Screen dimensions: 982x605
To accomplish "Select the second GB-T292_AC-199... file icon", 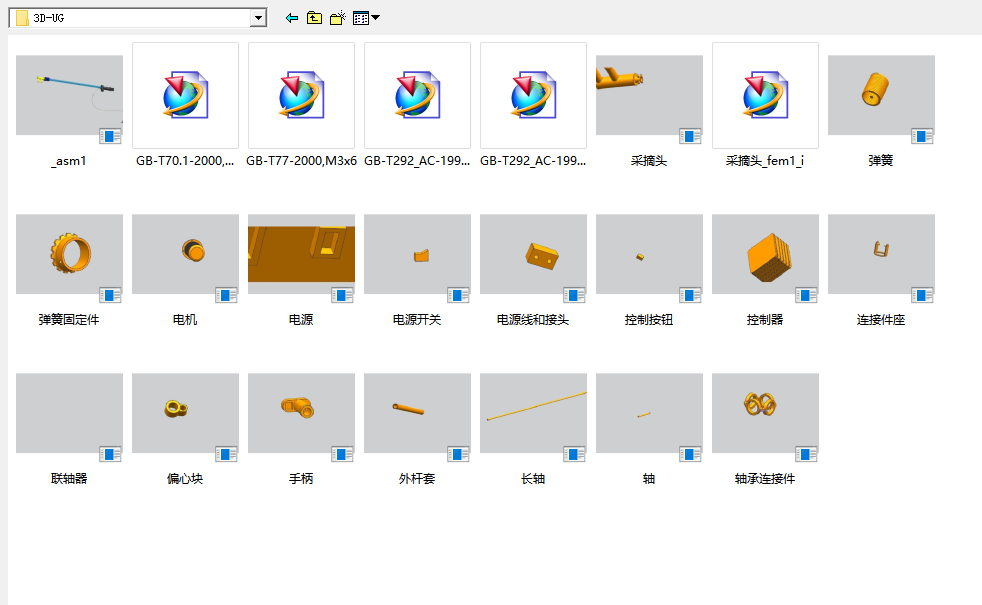I will coord(533,95).
